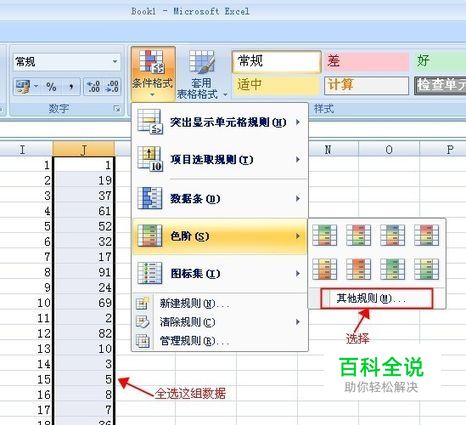Click the 清除规则 clear rules icon
The height and width of the screenshot is (425, 466).
tap(143, 322)
